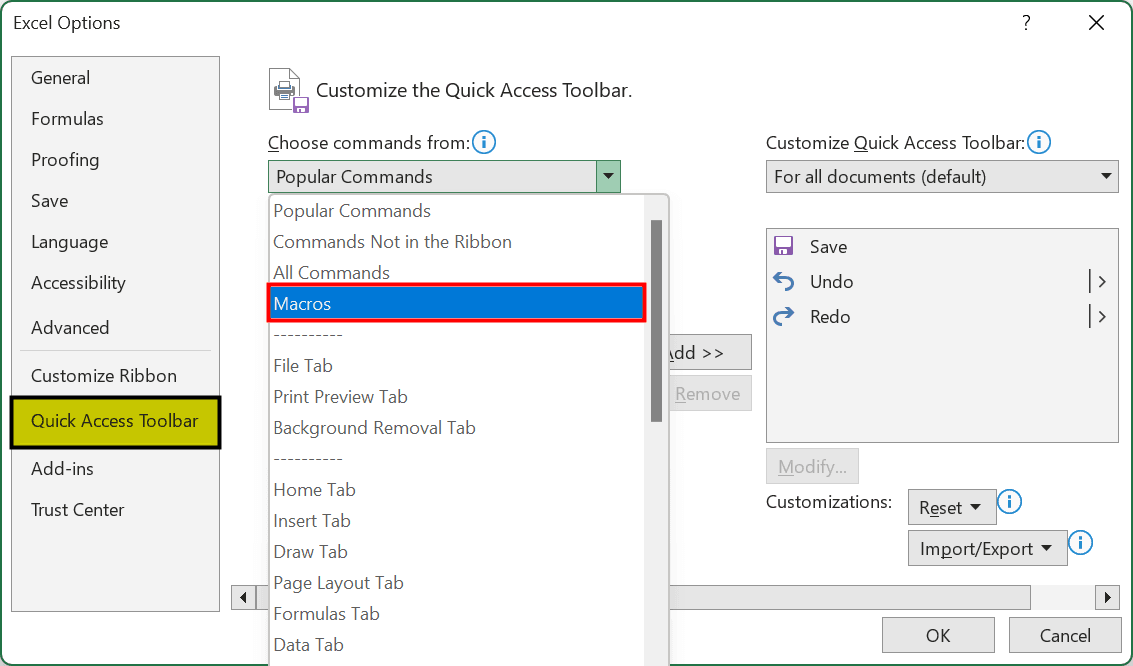Click the Redo arrow icon in list
This screenshot has height=666, width=1133.
click(783, 316)
